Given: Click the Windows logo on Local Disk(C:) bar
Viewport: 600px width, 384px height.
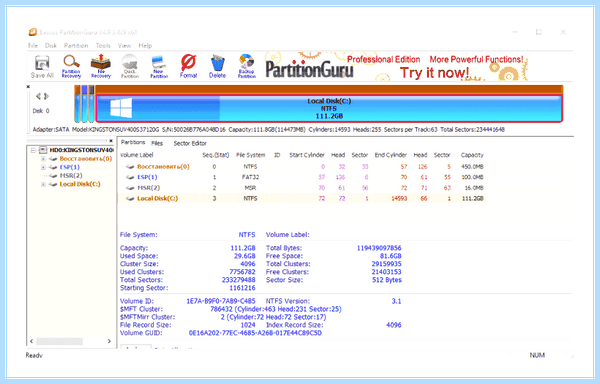Looking at the screenshot, I should click(121, 108).
